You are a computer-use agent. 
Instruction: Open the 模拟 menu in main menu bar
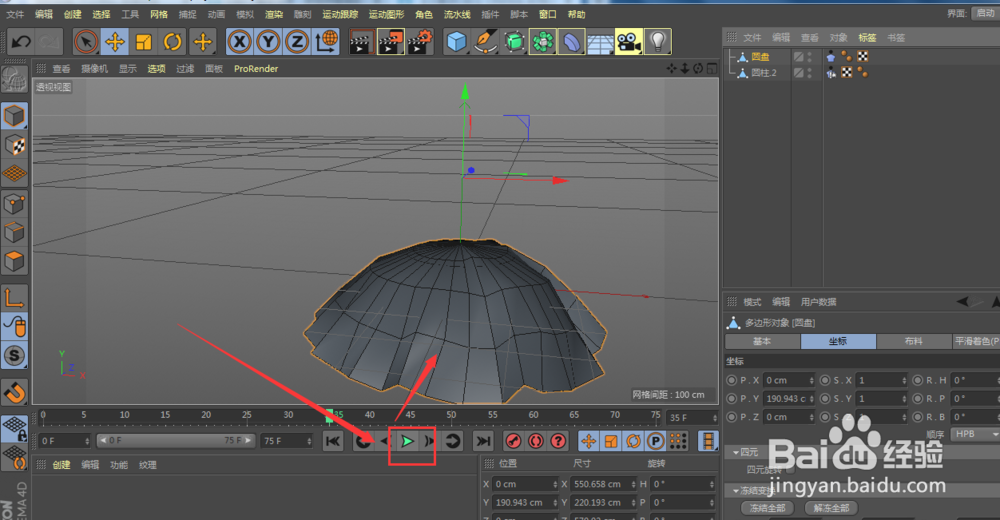[245, 14]
